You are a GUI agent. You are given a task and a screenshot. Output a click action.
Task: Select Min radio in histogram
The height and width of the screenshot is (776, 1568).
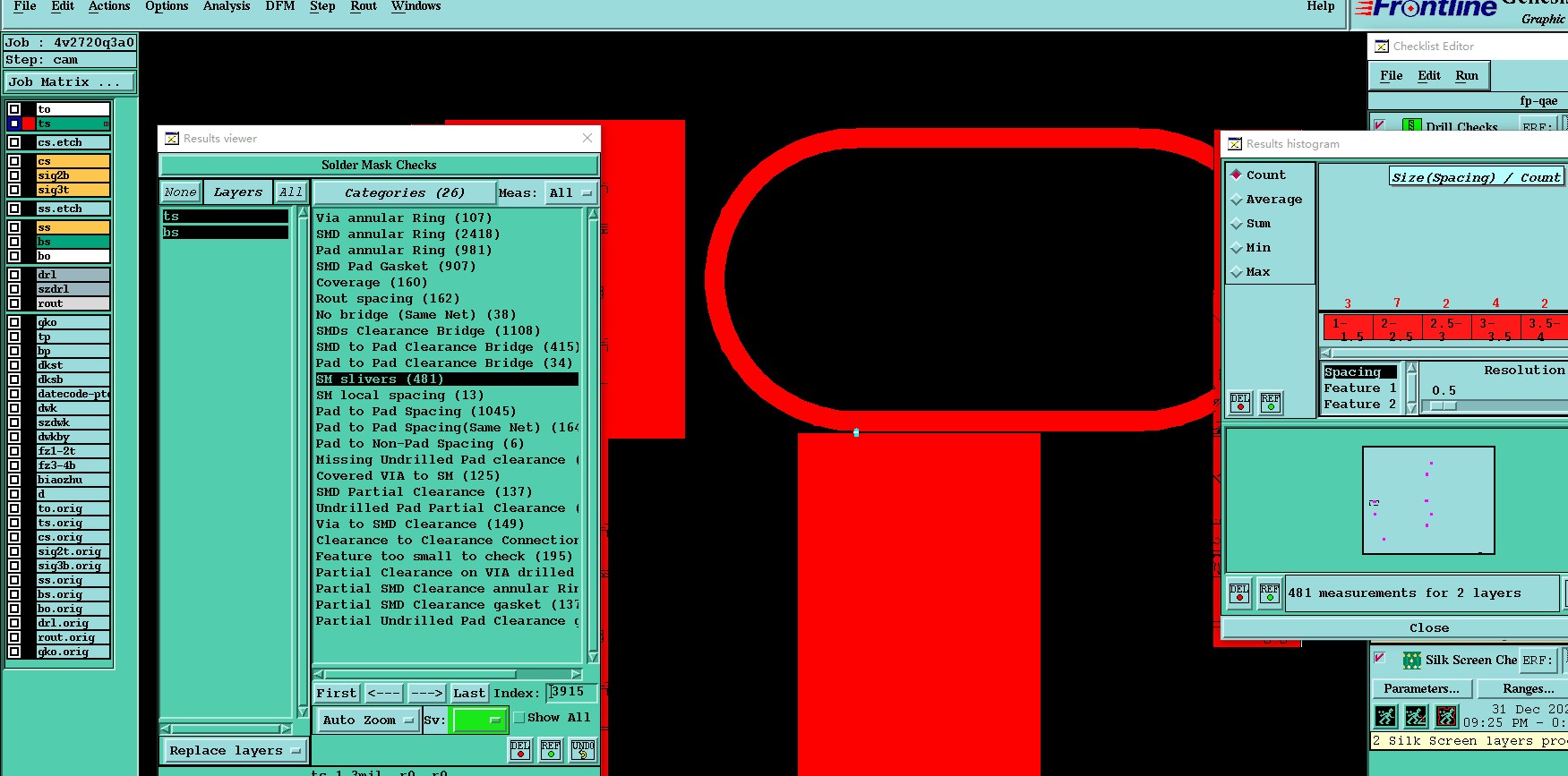(1237, 247)
